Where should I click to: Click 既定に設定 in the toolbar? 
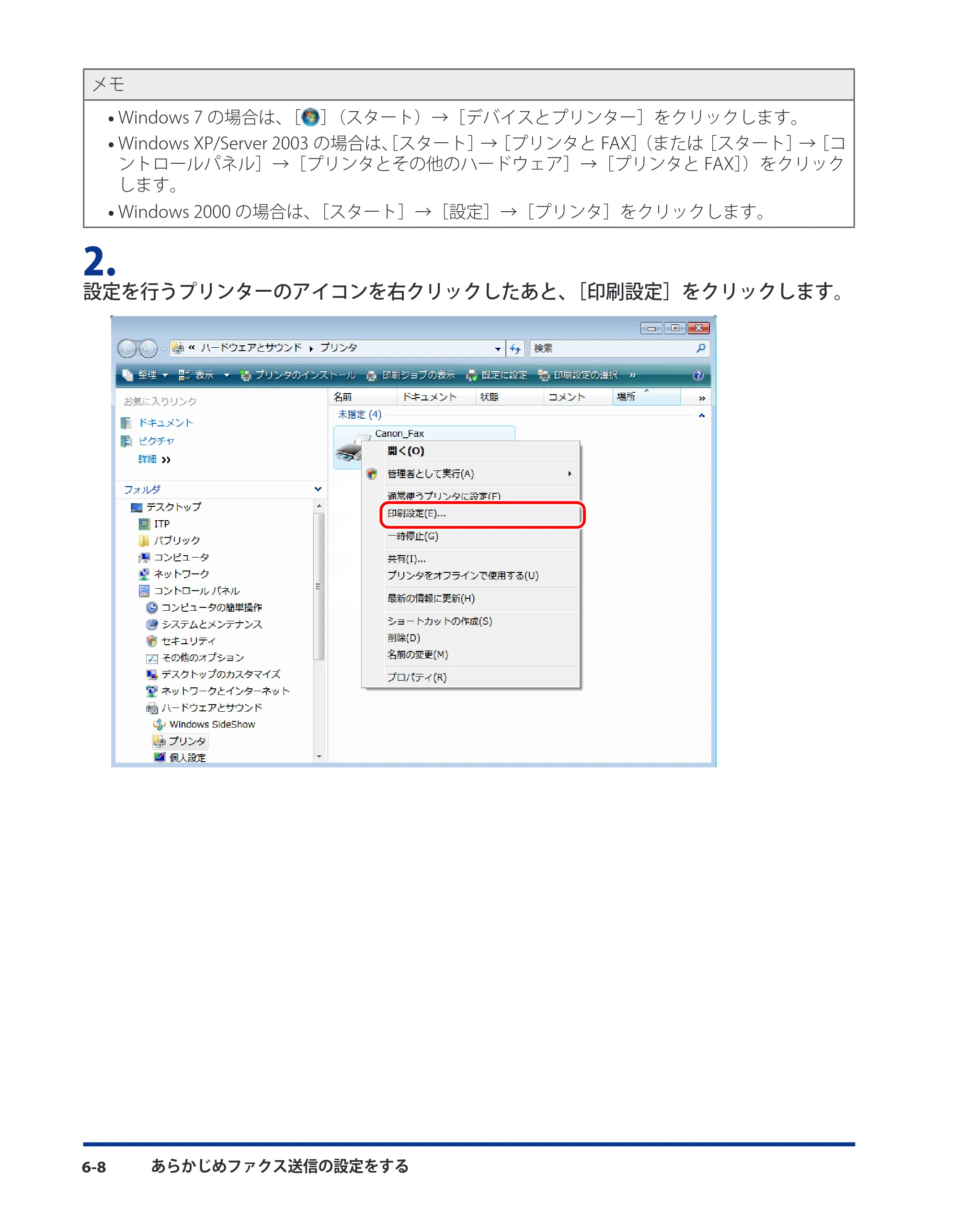[x=497, y=375]
